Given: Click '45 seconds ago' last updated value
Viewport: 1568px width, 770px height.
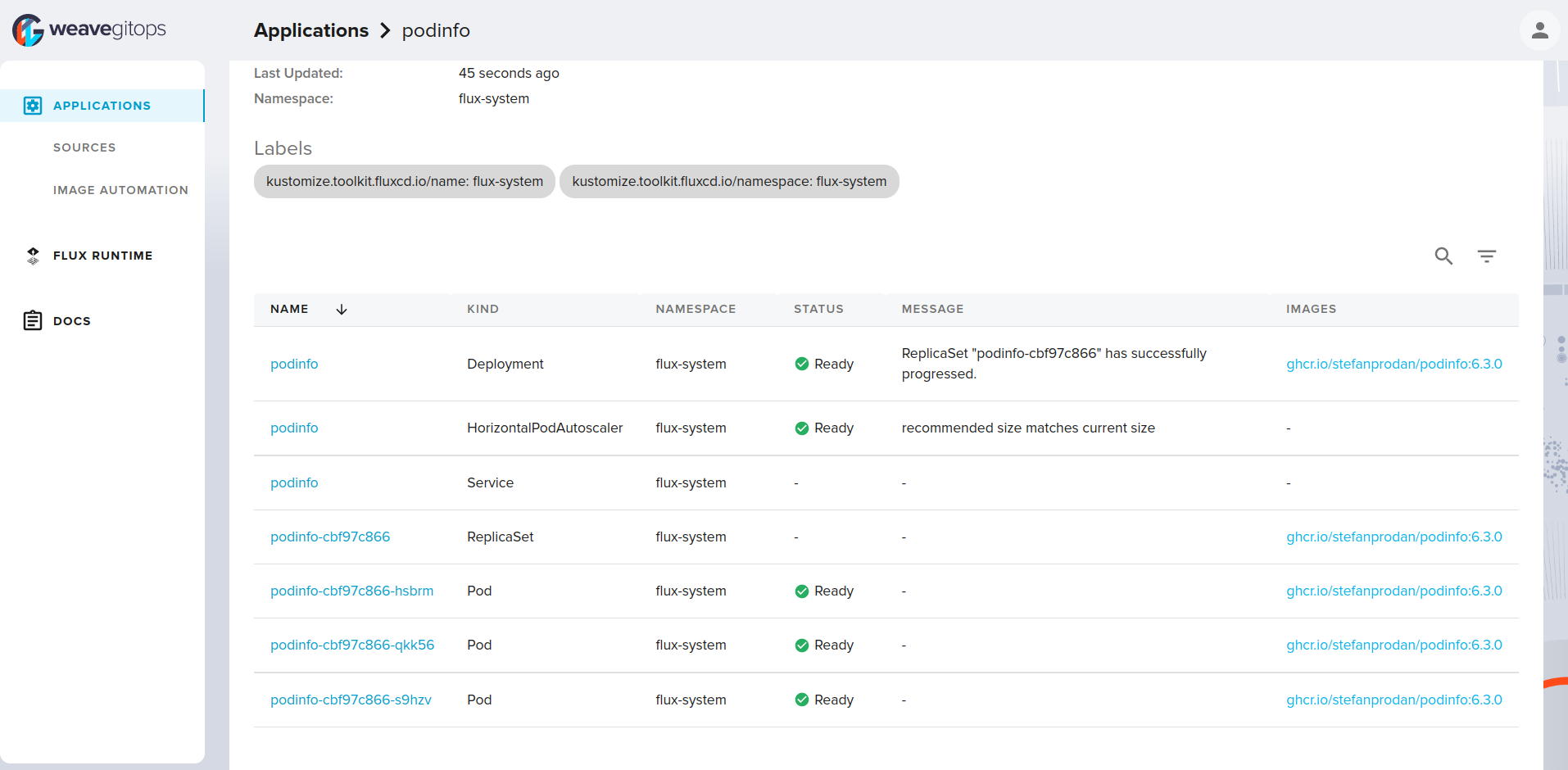Looking at the screenshot, I should pos(509,73).
